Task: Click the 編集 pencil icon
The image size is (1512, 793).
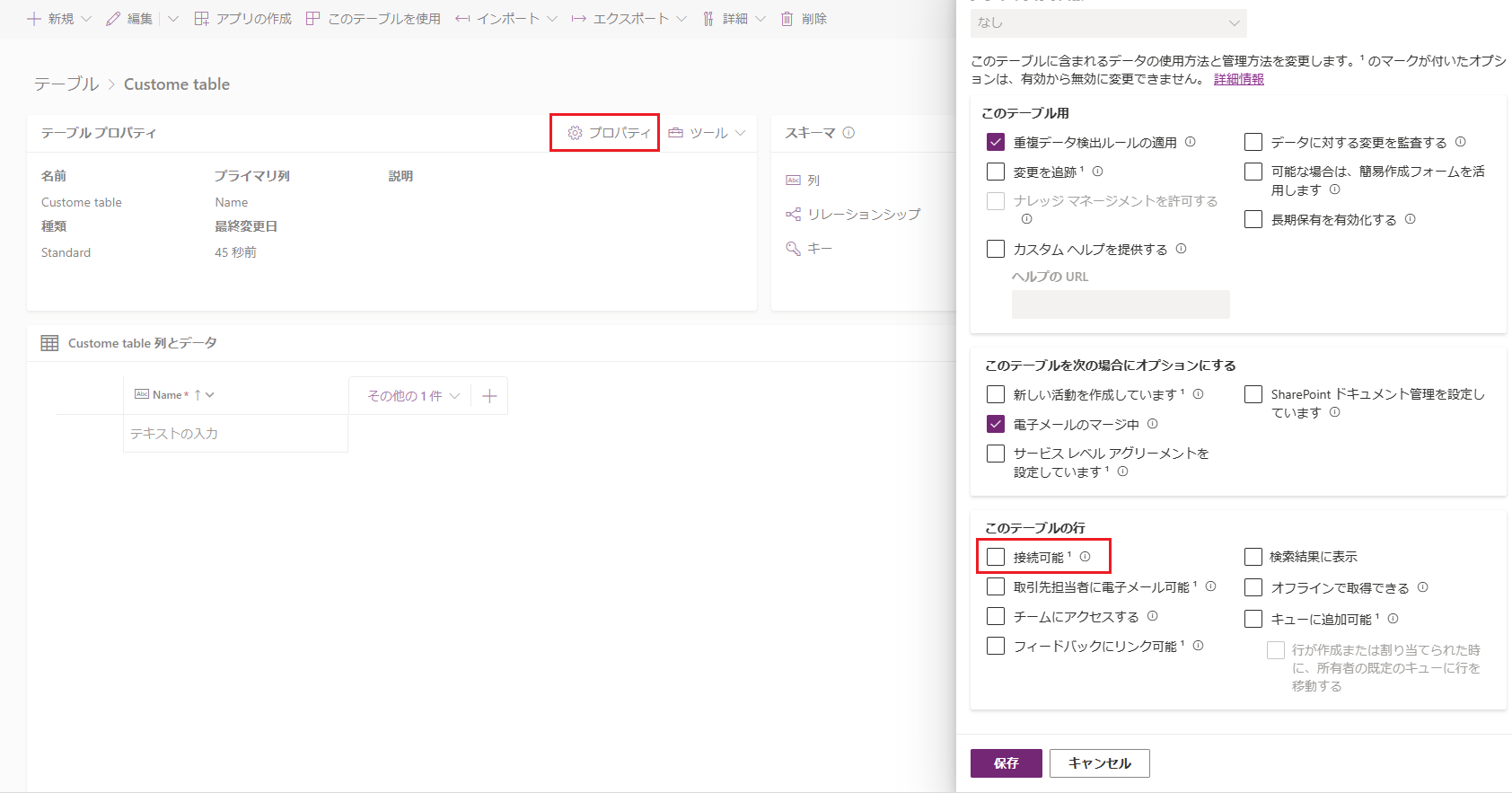Action: [x=113, y=19]
